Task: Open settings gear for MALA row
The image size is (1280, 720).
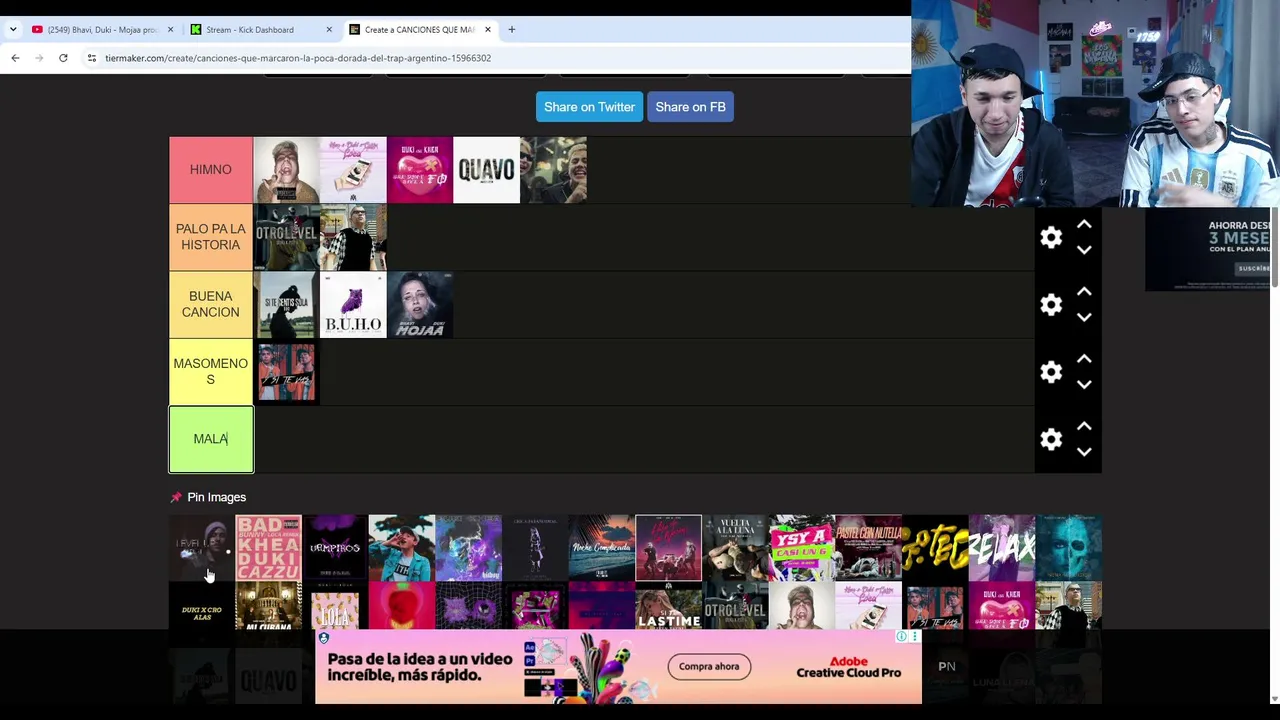Action: 1051,439
